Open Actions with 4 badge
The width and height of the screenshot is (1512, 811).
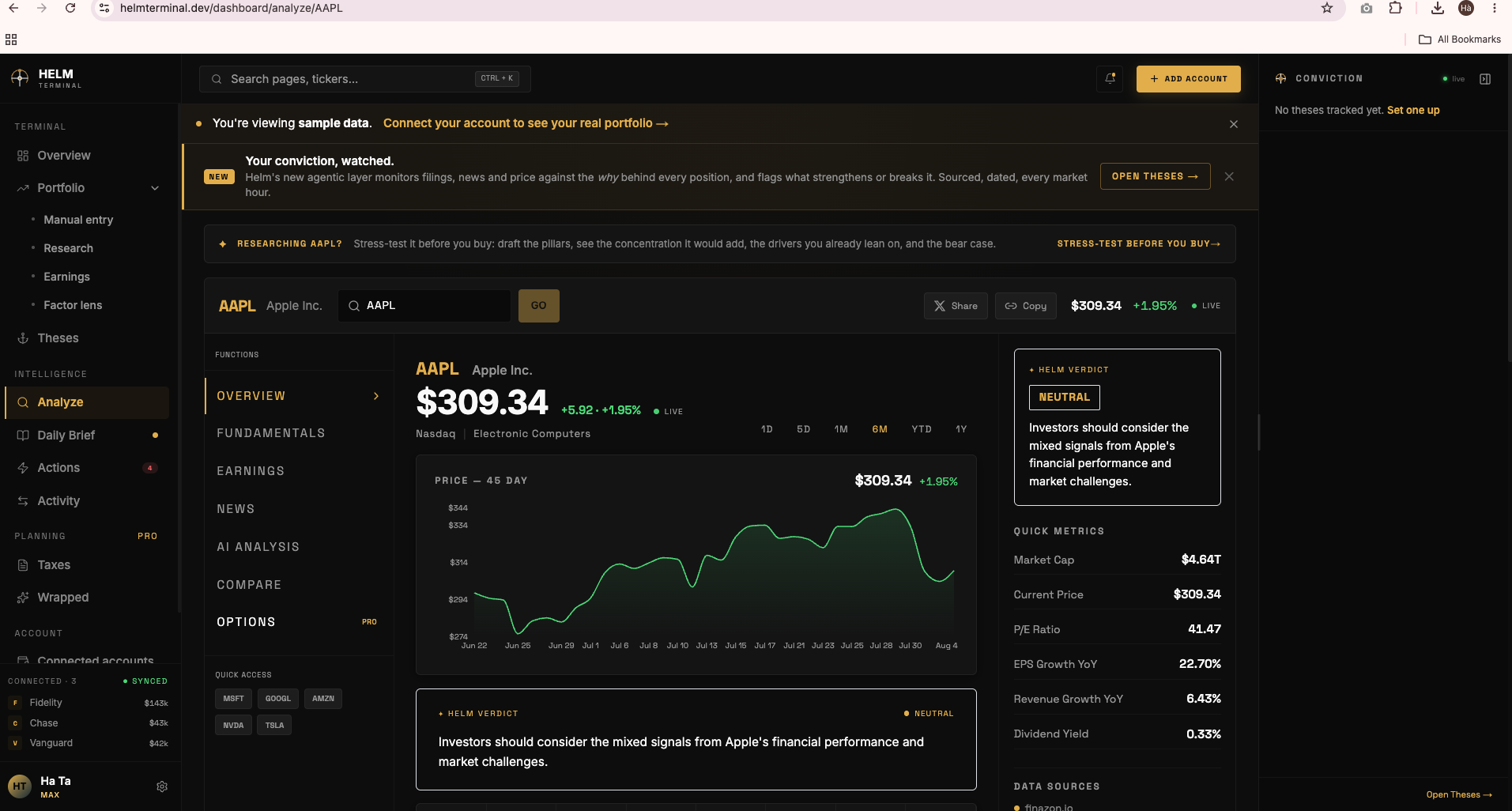[87, 468]
